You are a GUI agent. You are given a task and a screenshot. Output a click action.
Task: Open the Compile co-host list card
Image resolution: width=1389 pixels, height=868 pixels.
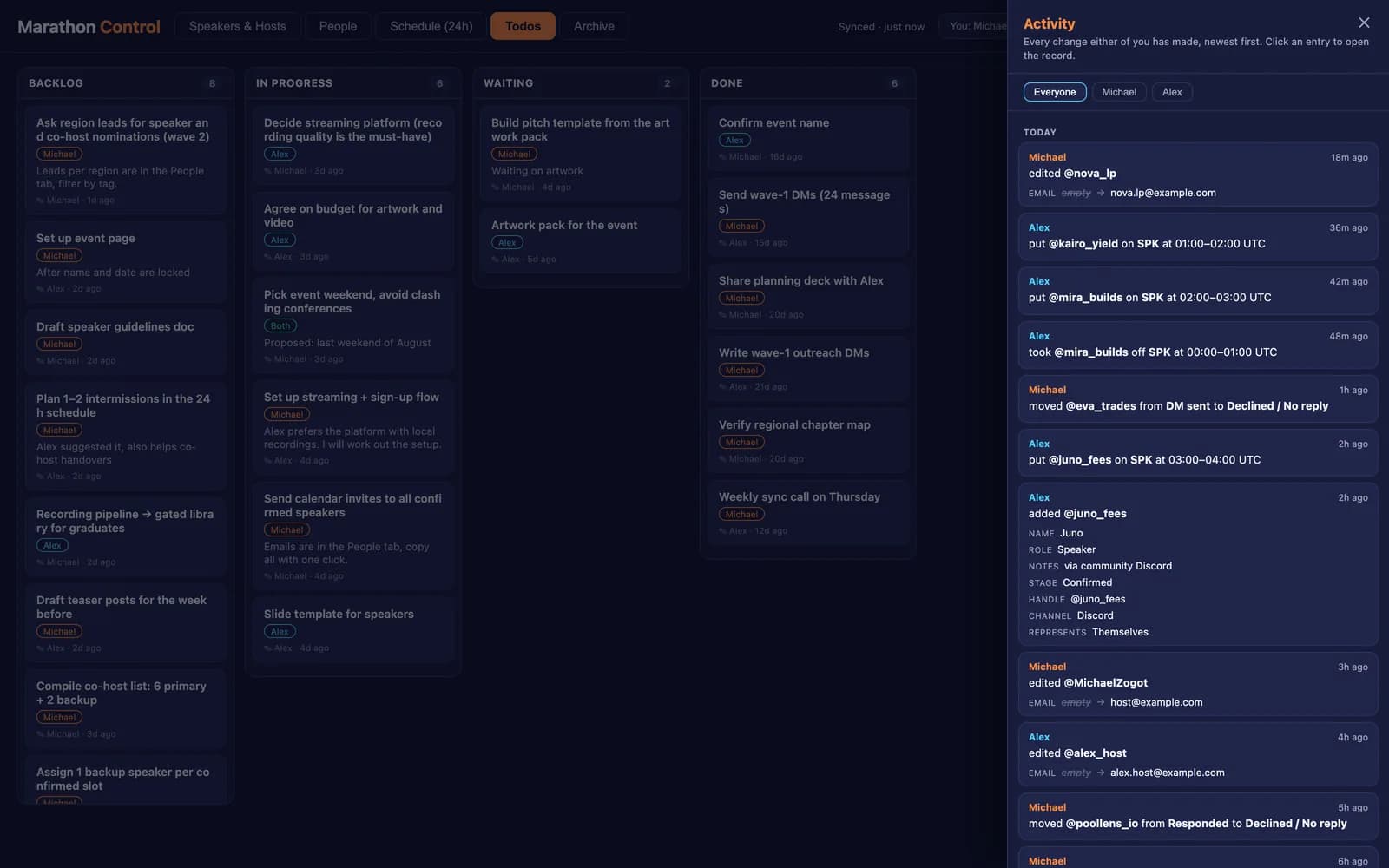[x=126, y=709]
